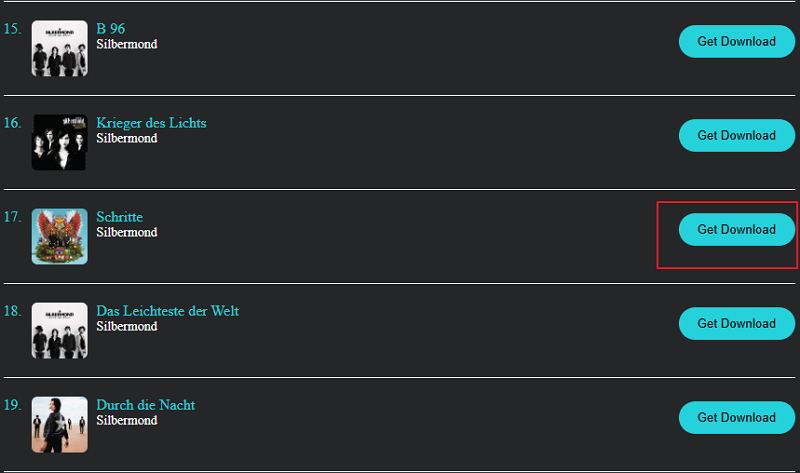
Task: Click Silbermond beneath Durch die Nacht
Action: click(126, 420)
